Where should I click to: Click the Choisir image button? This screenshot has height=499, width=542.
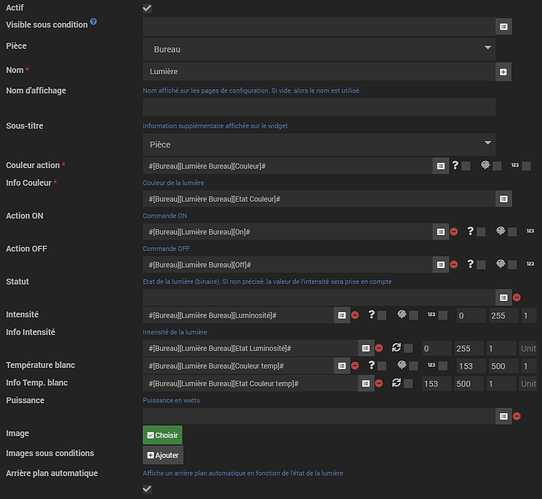[162, 435]
